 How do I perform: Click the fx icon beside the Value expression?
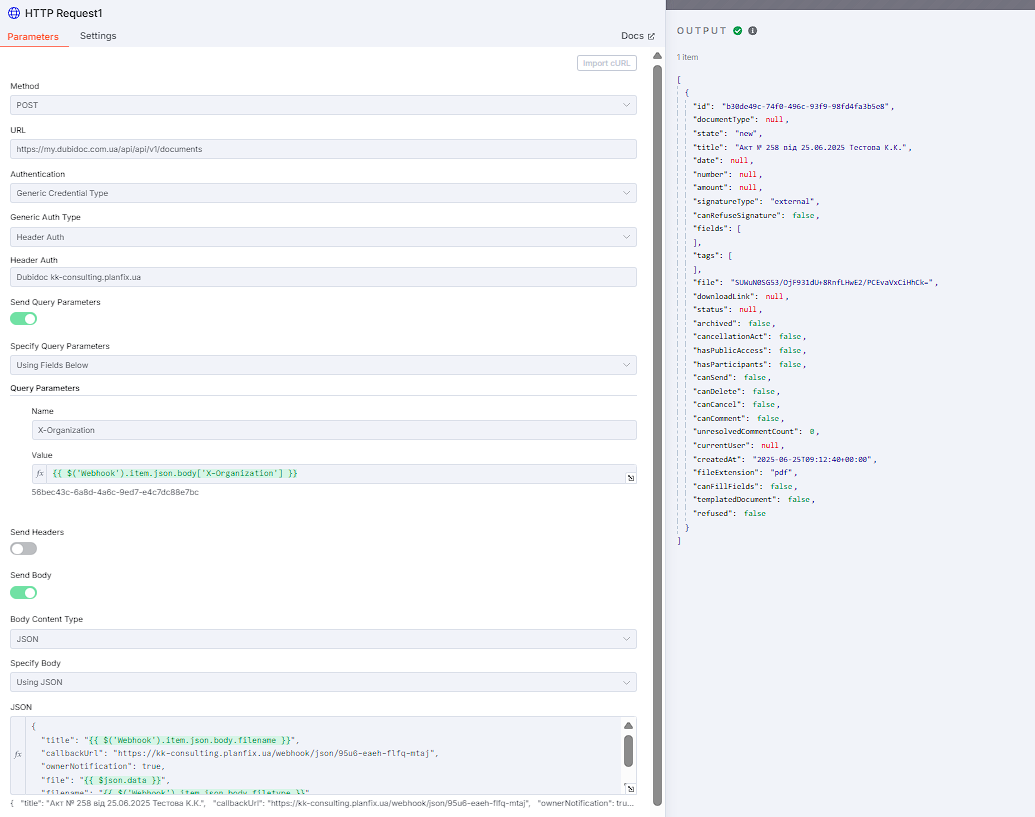click(x=40, y=474)
